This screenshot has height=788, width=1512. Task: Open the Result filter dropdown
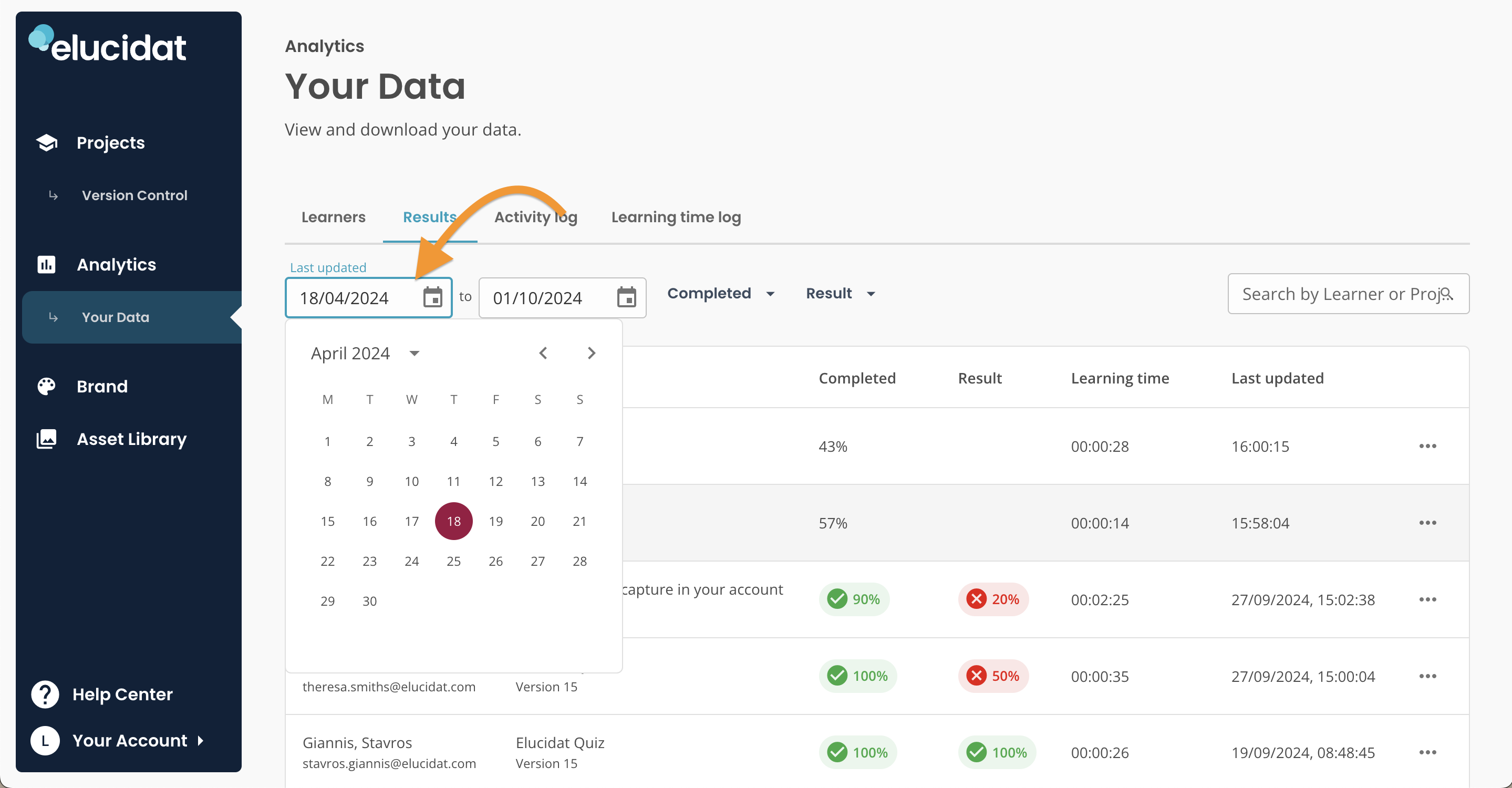tap(840, 293)
